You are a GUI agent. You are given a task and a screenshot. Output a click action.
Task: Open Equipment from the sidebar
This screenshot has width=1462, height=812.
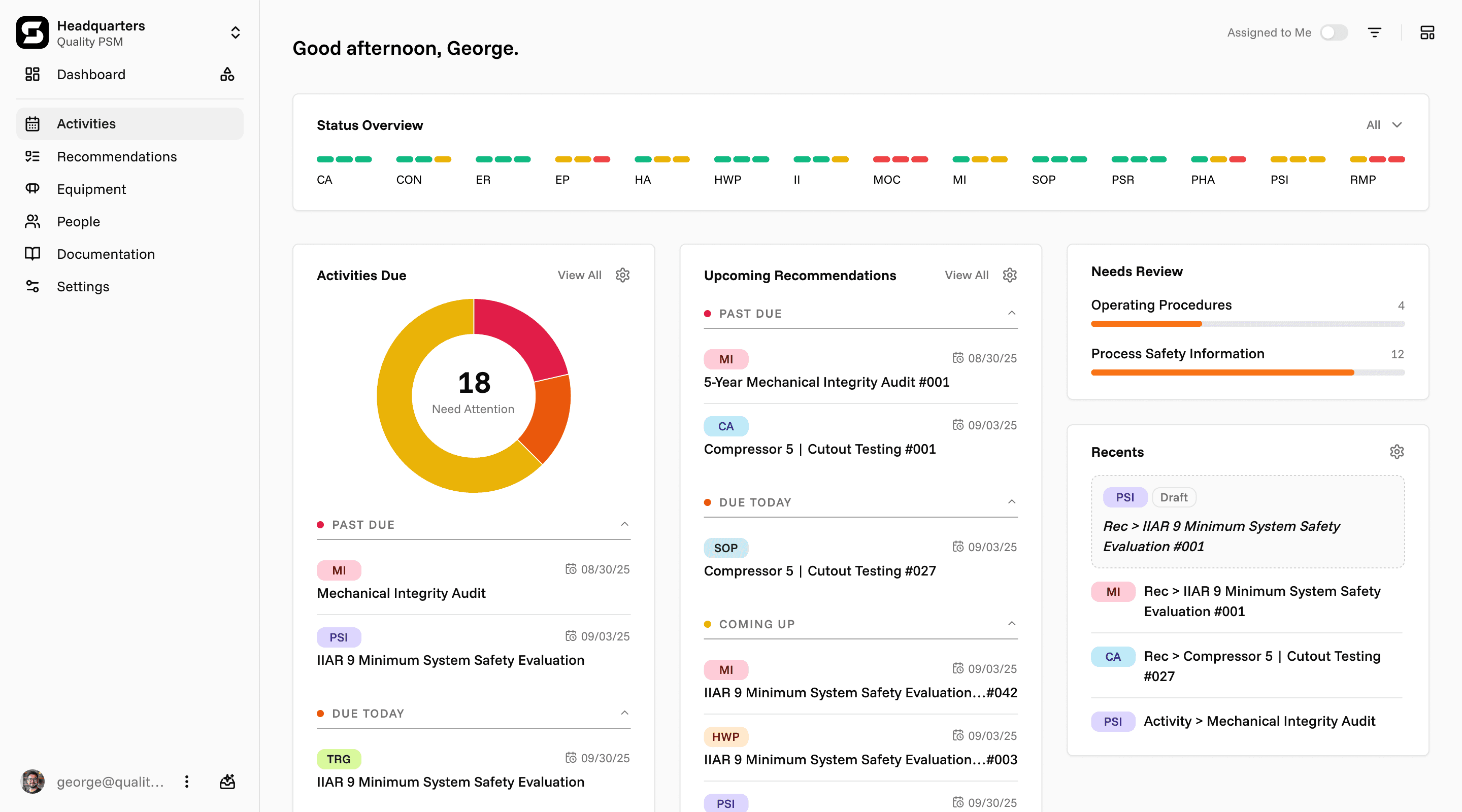tap(91, 189)
